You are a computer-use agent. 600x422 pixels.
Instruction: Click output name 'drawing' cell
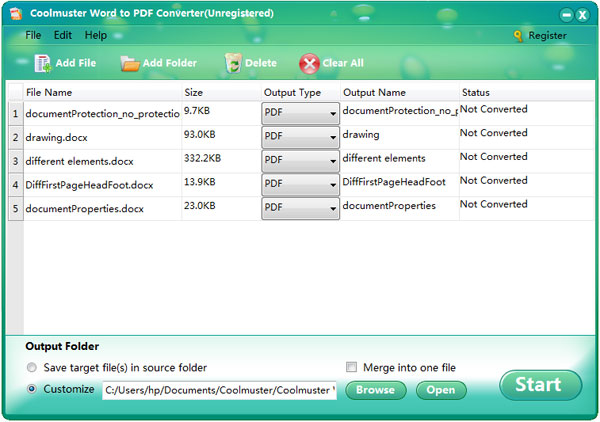tap(399, 137)
